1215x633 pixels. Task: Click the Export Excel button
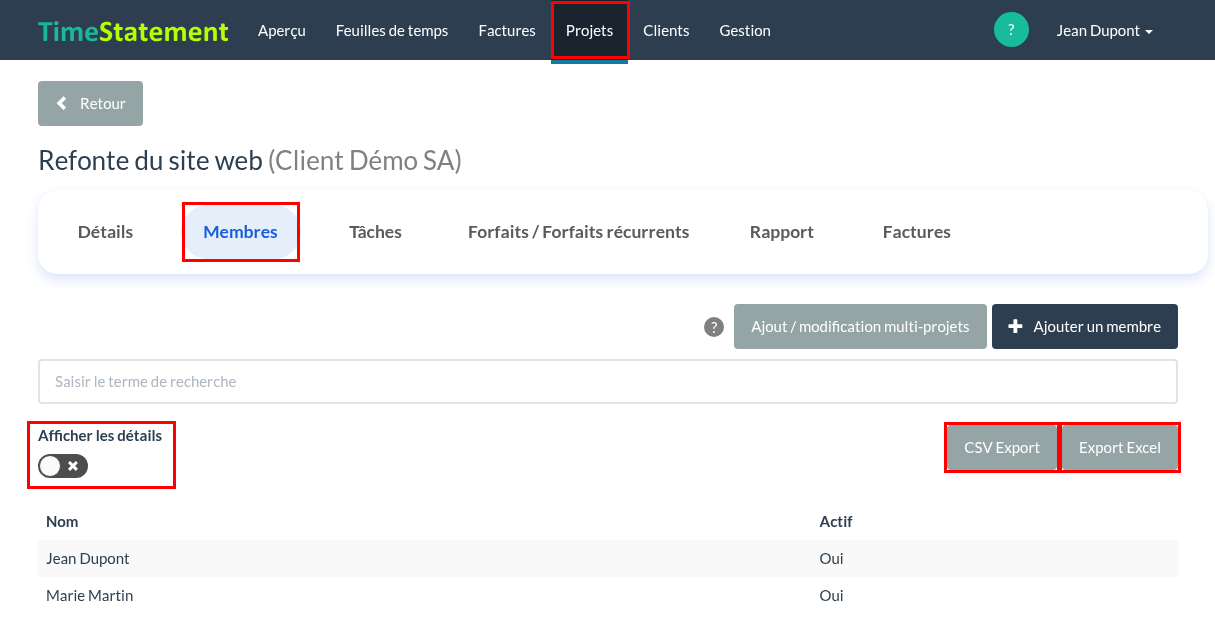click(1120, 448)
